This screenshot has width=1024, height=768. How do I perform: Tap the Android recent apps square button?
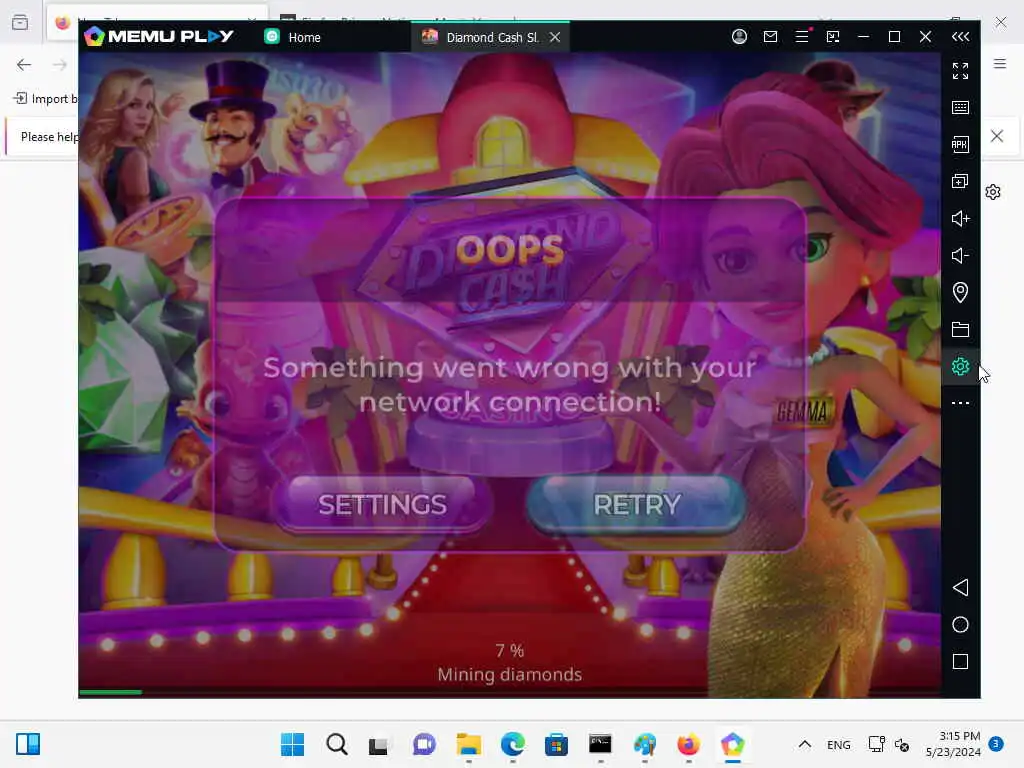[960, 662]
